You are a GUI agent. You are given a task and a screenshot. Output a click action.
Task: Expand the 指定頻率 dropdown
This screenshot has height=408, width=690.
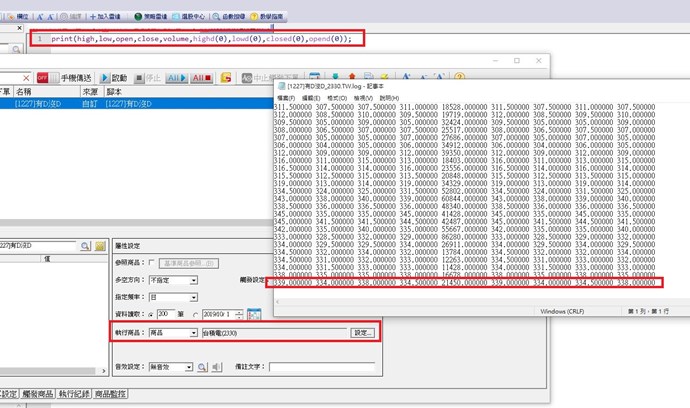pyautogui.click(x=193, y=298)
